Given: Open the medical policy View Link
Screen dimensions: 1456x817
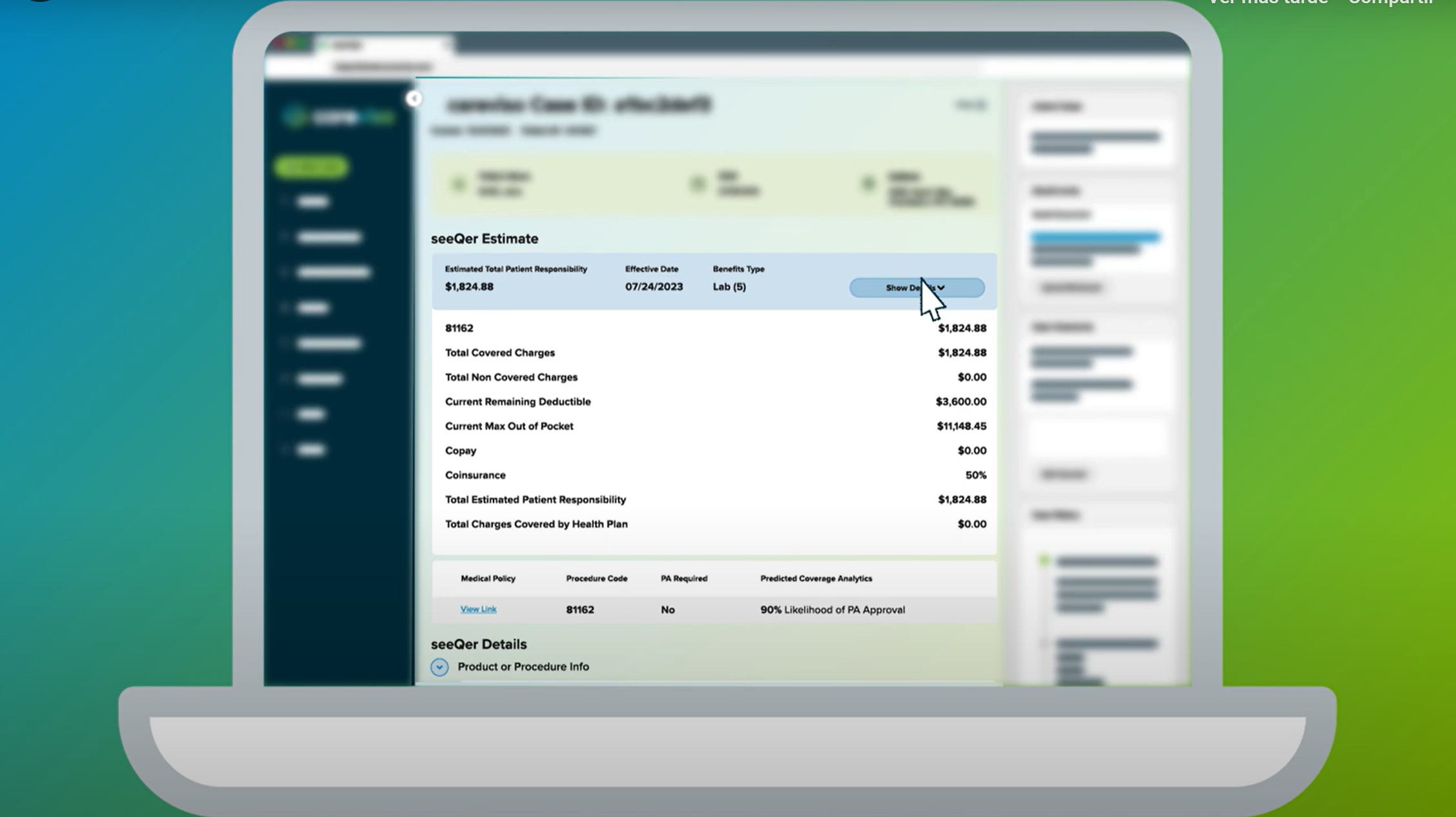Looking at the screenshot, I should point(478,609).
